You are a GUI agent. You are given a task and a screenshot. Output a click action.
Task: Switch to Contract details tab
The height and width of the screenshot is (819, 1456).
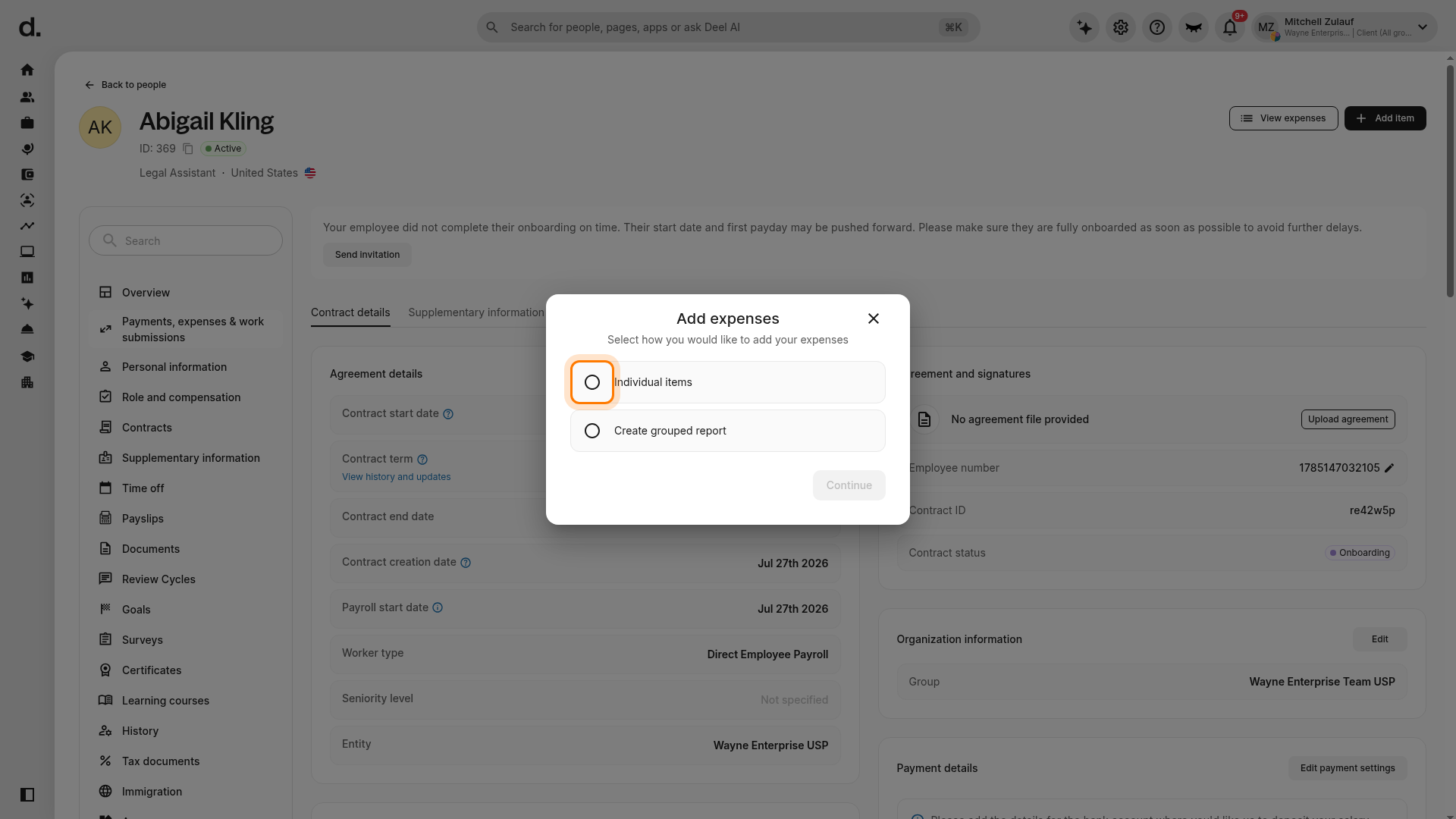[x=350, y=312]
